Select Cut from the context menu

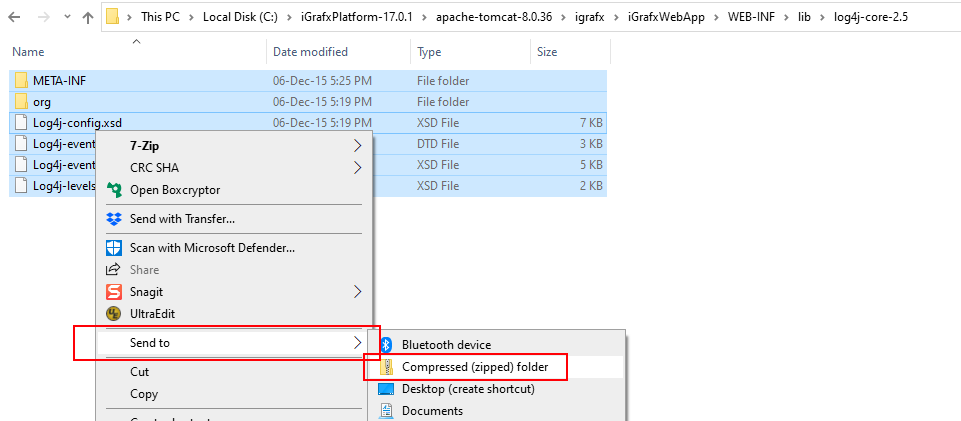click(x=140, y=372)
